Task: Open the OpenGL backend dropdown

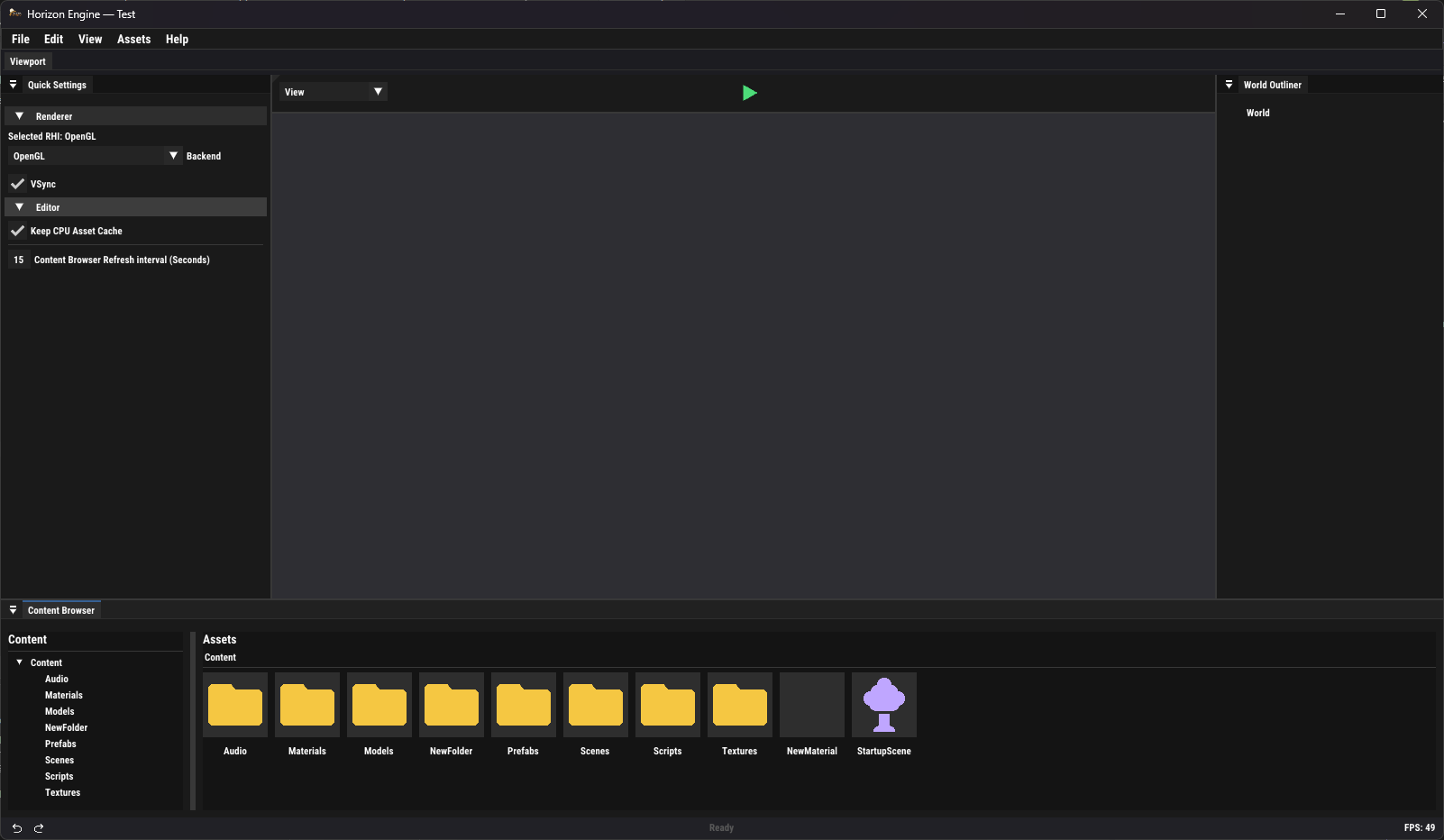Action: click(x=96, y=156)
